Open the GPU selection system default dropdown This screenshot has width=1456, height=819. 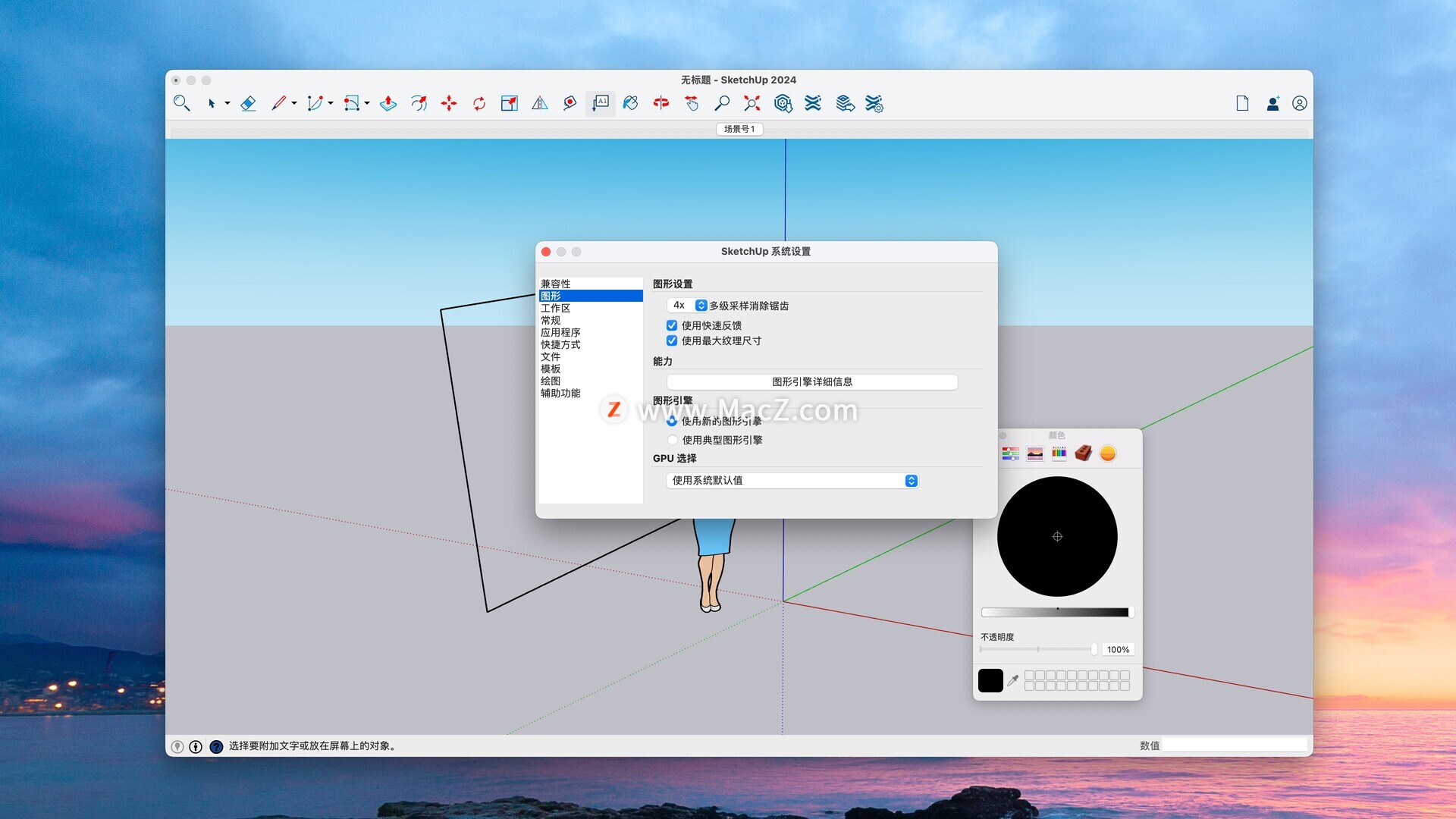pyautogui.click(x=792, y=481)
